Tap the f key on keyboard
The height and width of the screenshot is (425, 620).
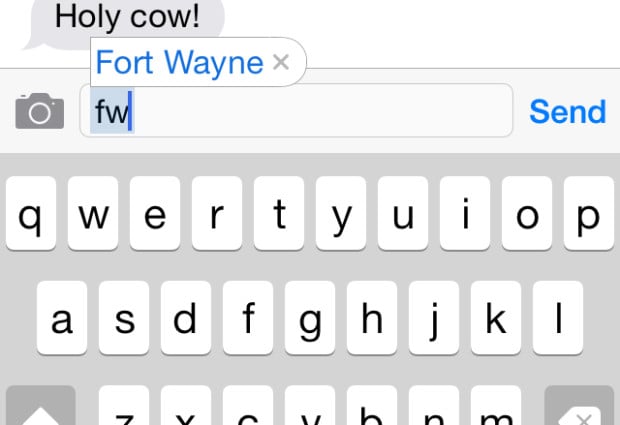coord(248,318)
